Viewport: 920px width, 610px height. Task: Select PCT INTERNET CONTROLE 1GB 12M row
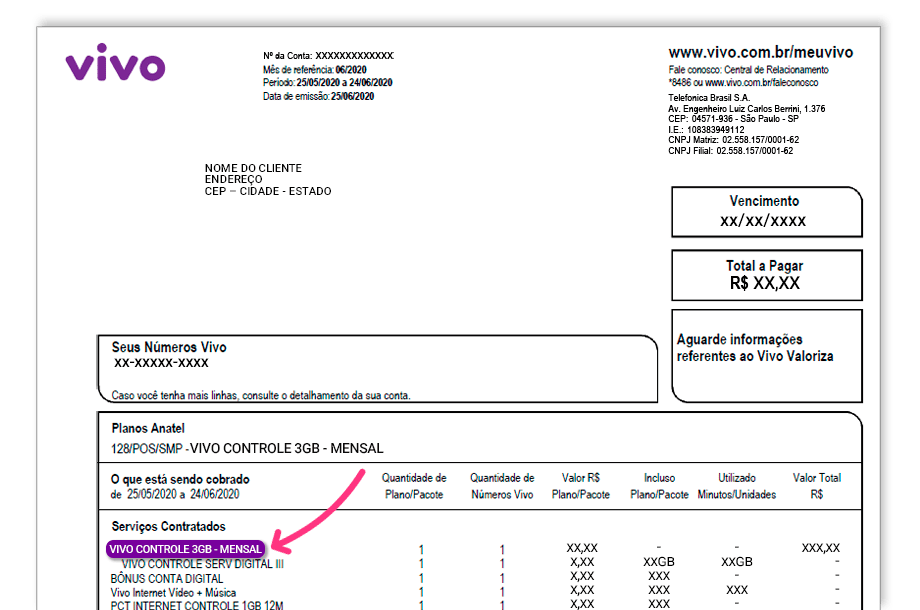(197, 605)
